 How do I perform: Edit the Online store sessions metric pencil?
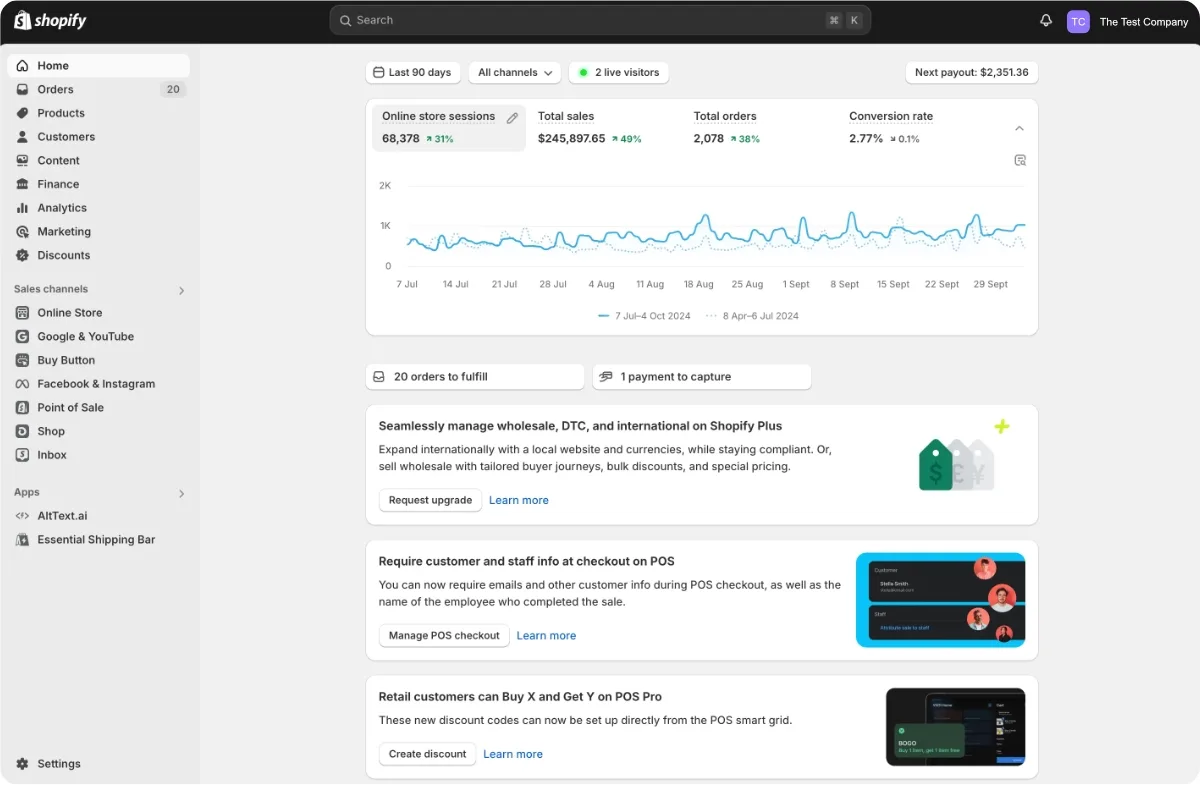[x=512, y=118]
